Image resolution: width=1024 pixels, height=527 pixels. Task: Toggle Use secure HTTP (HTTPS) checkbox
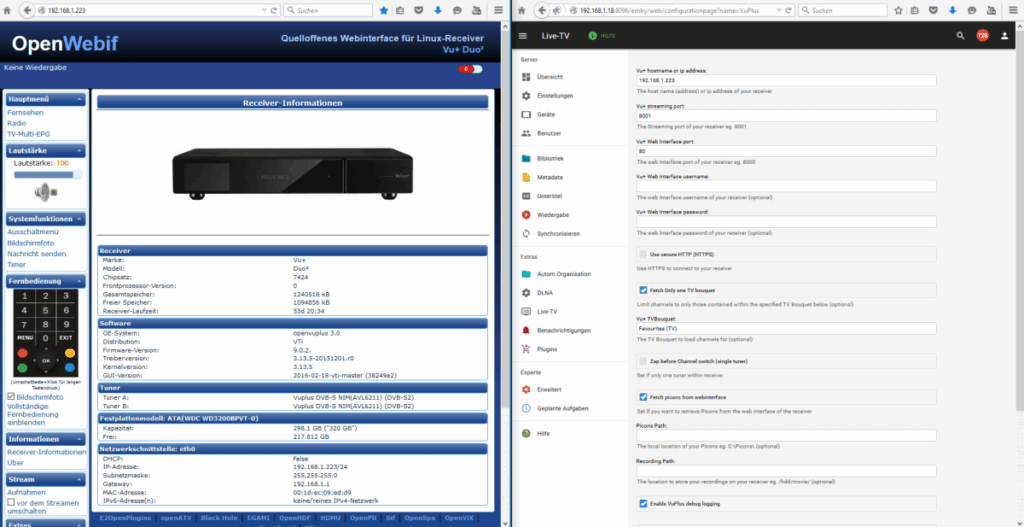tap(643, 254)
